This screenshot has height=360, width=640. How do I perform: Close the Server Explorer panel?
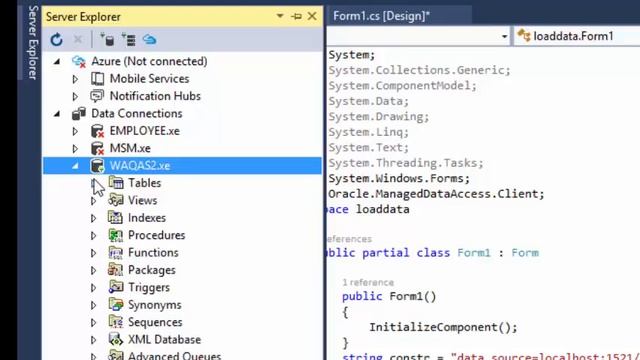pyautogui.click(x=312, y=16)
